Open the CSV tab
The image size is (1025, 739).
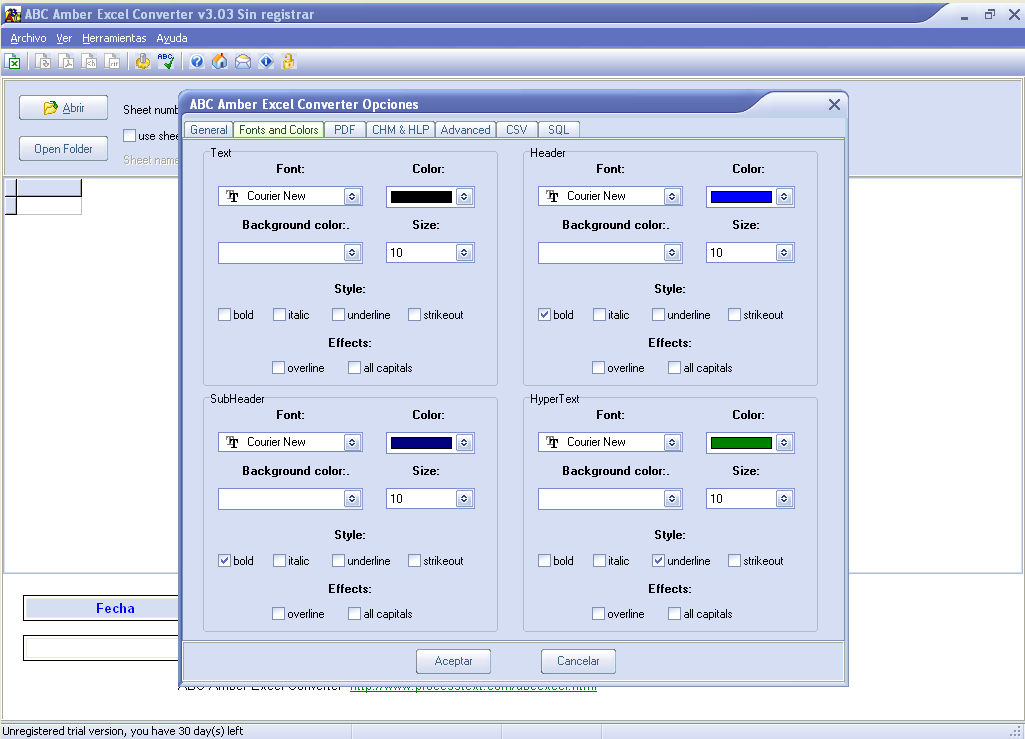click(516, 129)
